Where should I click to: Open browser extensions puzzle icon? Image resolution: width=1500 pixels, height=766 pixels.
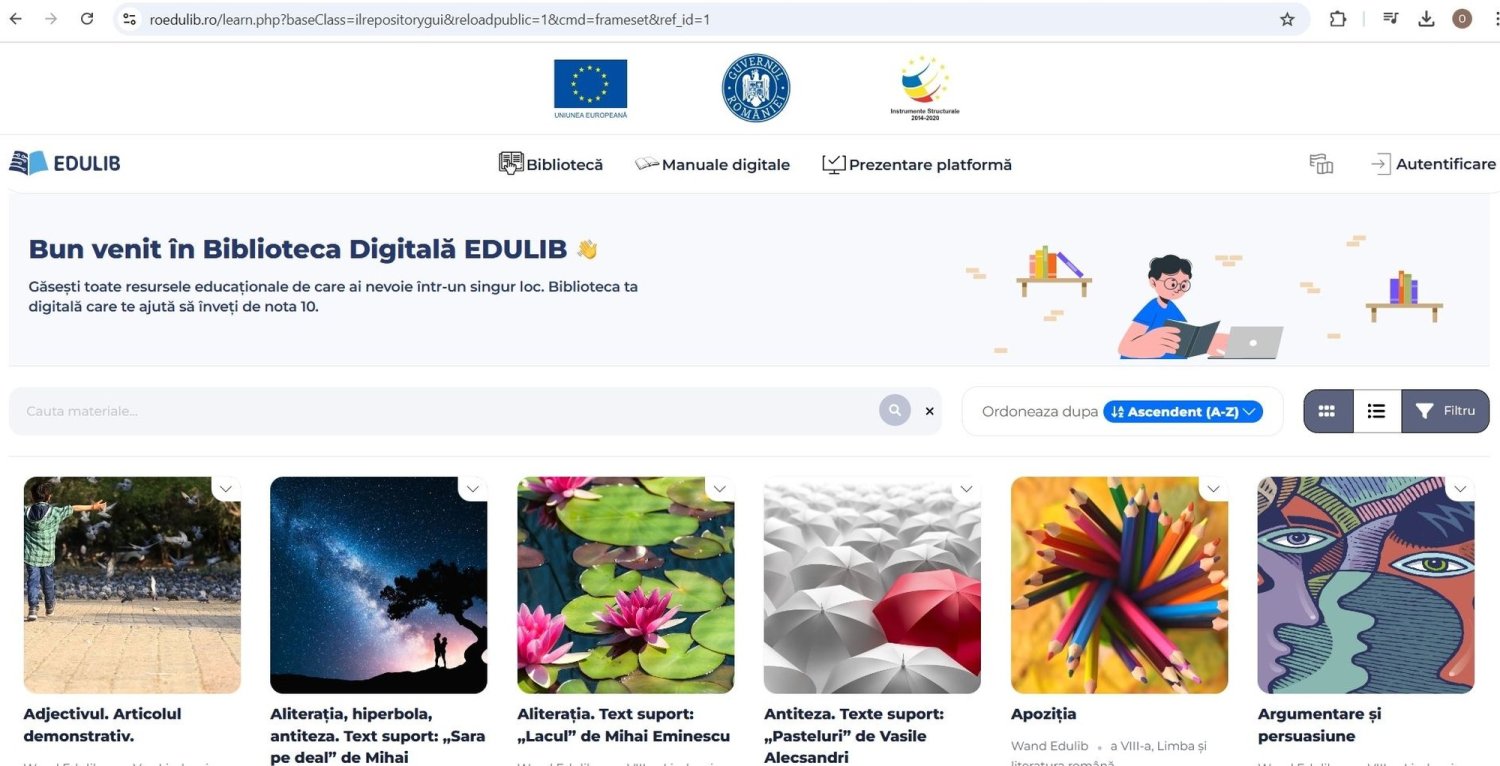pos(1337,19)
